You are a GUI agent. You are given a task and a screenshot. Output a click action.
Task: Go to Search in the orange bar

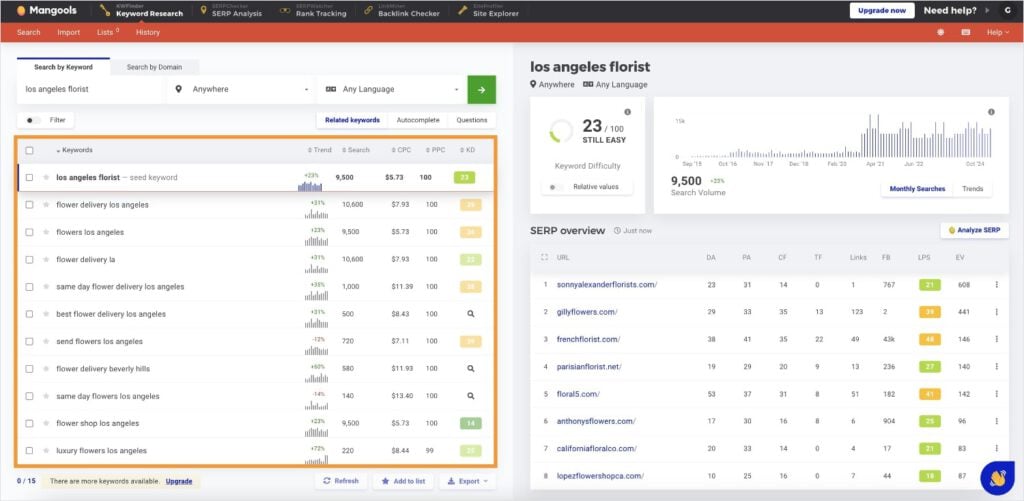(29, 32)
